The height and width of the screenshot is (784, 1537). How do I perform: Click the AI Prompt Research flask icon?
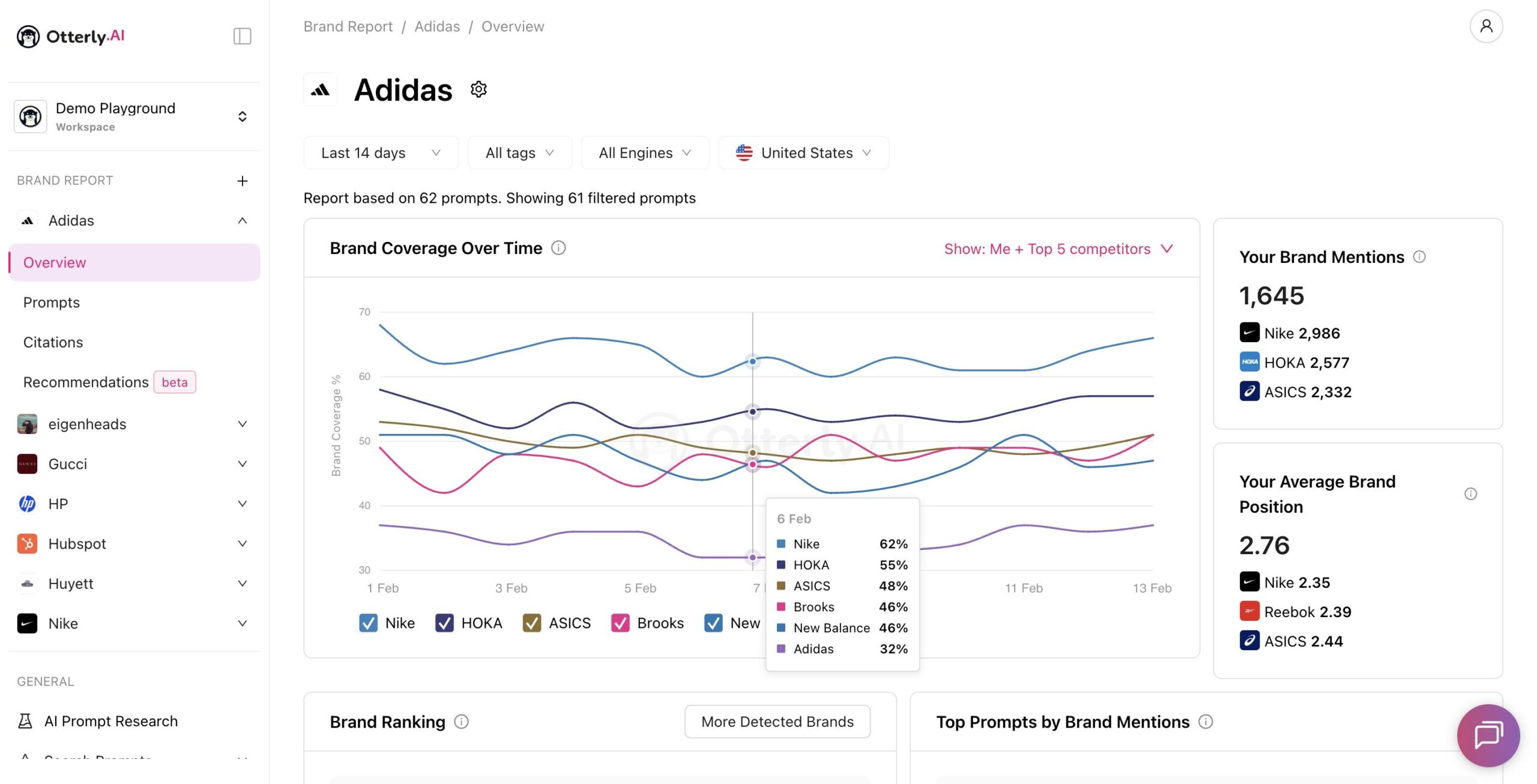(x=25, y=721)
